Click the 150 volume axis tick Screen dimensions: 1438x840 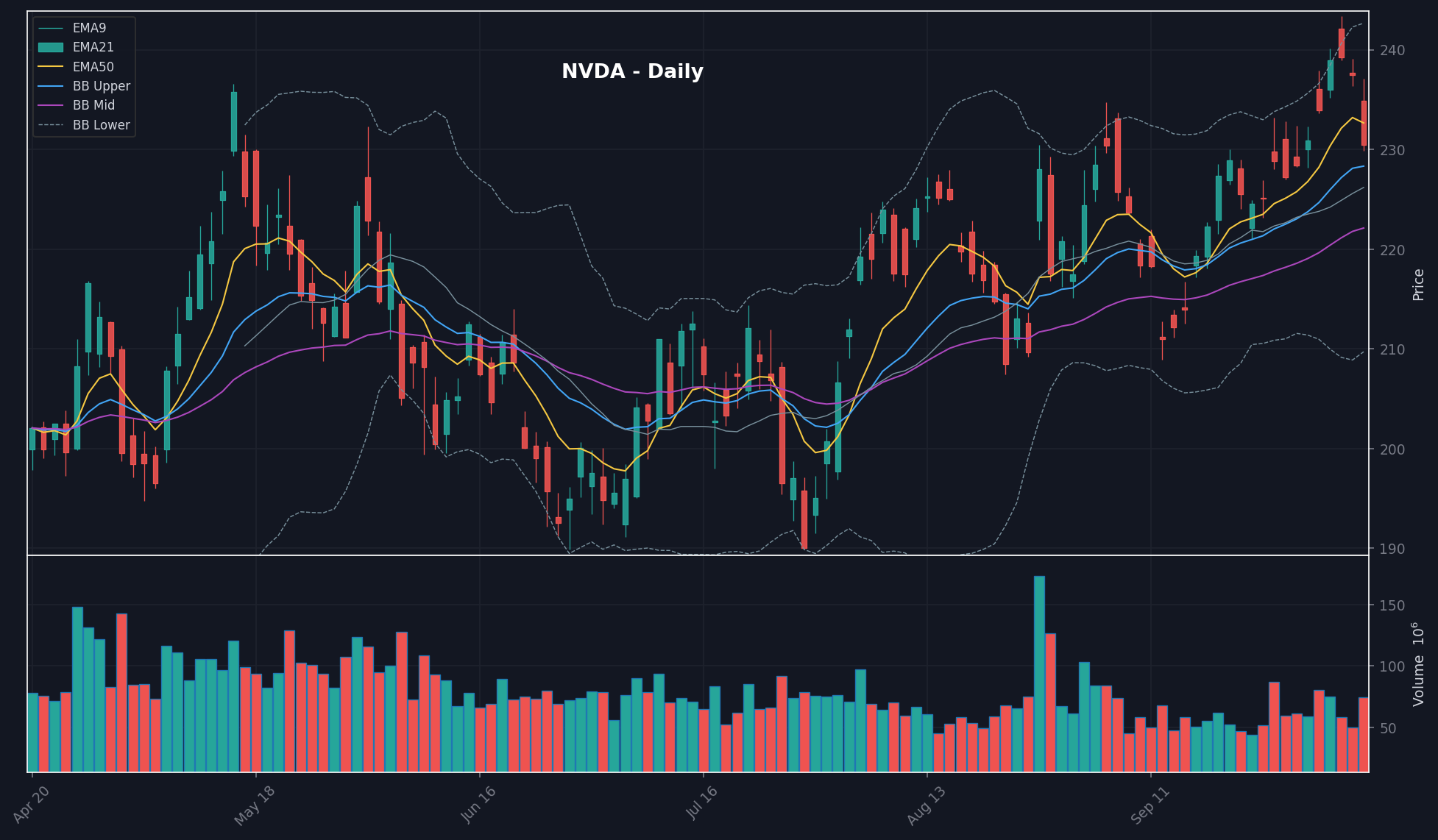point(1393,605)
